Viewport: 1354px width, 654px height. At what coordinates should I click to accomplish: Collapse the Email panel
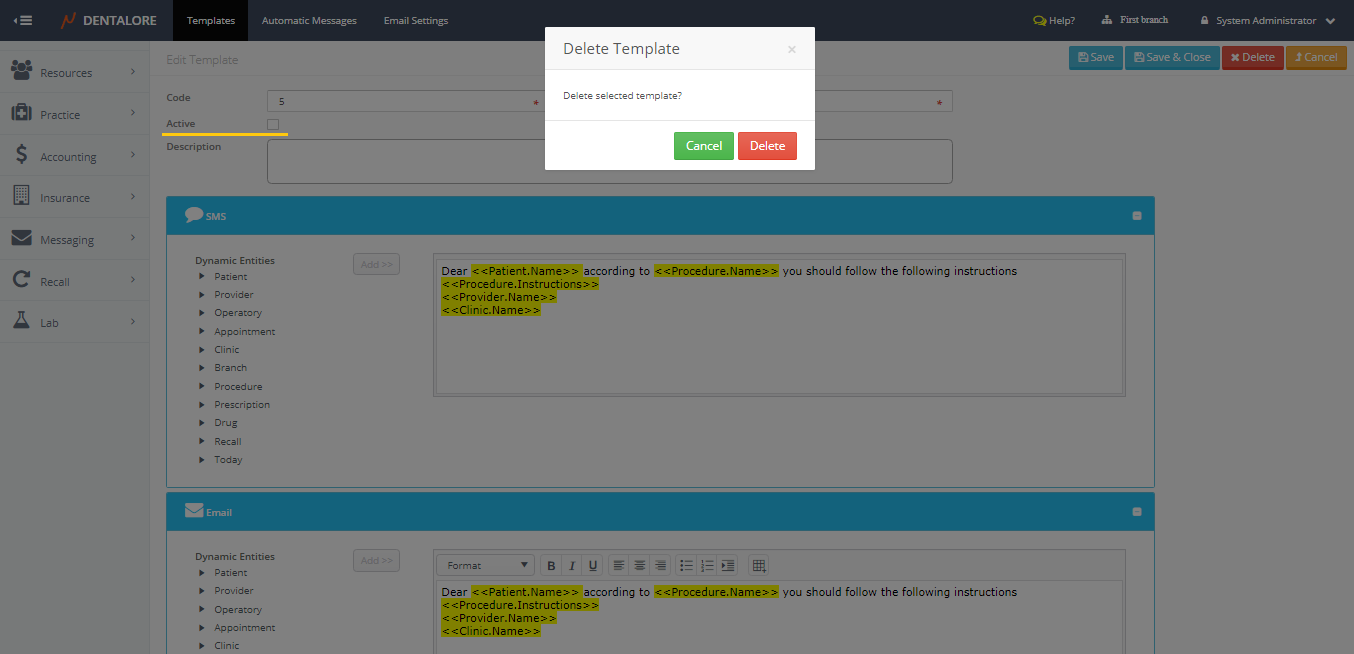1137,512
